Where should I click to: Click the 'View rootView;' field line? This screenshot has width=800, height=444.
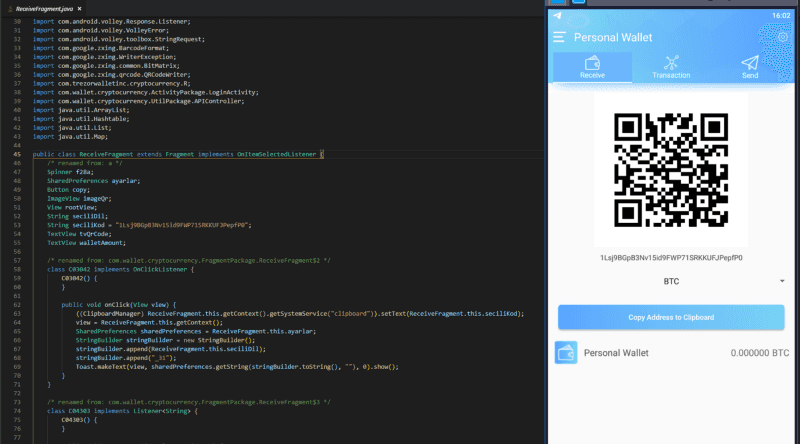coord(72,207)
